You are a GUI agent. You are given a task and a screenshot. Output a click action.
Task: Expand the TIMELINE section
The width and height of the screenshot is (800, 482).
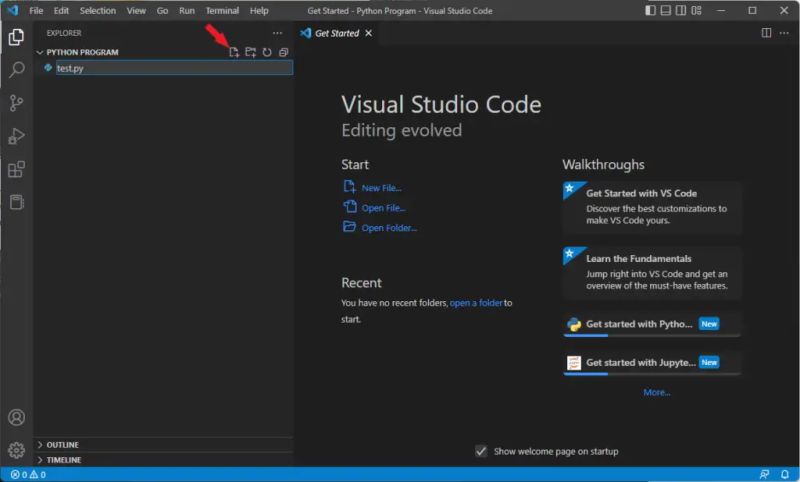pyautogui.click(x=164, y=460)
